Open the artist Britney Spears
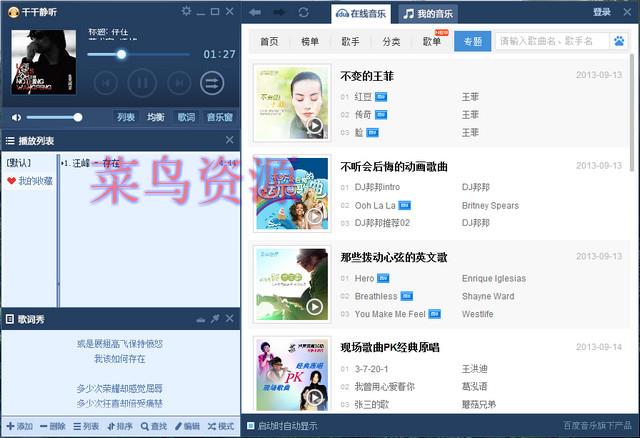 click(490, 205)
